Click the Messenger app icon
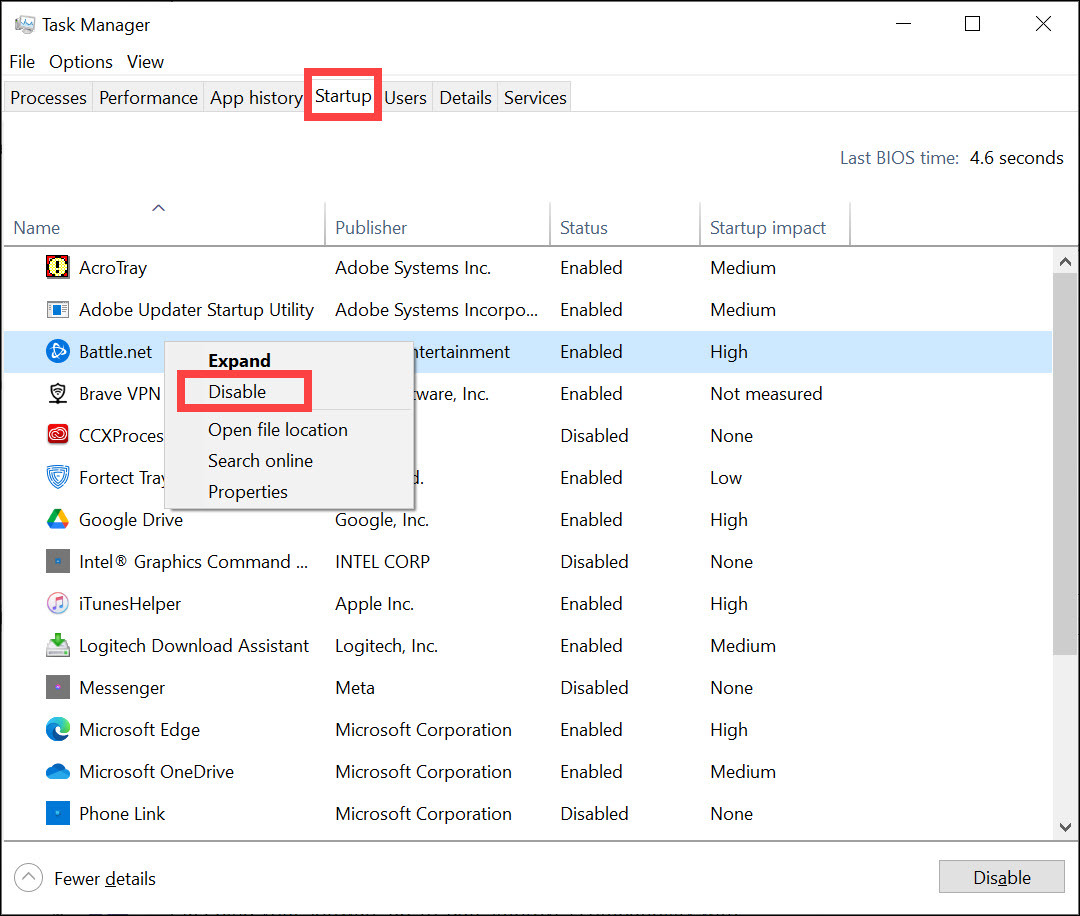The image size is (1080, 916). pos(57,687)
